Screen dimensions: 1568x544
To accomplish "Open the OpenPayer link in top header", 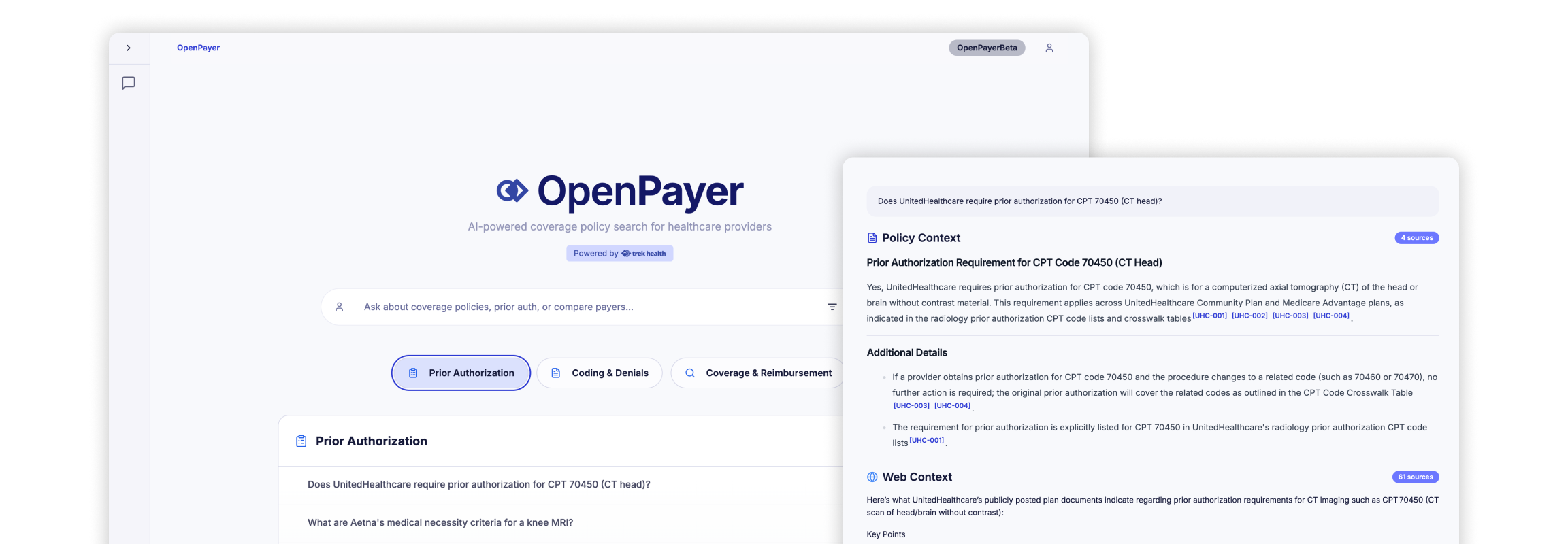I will click(x=198, y=48).
